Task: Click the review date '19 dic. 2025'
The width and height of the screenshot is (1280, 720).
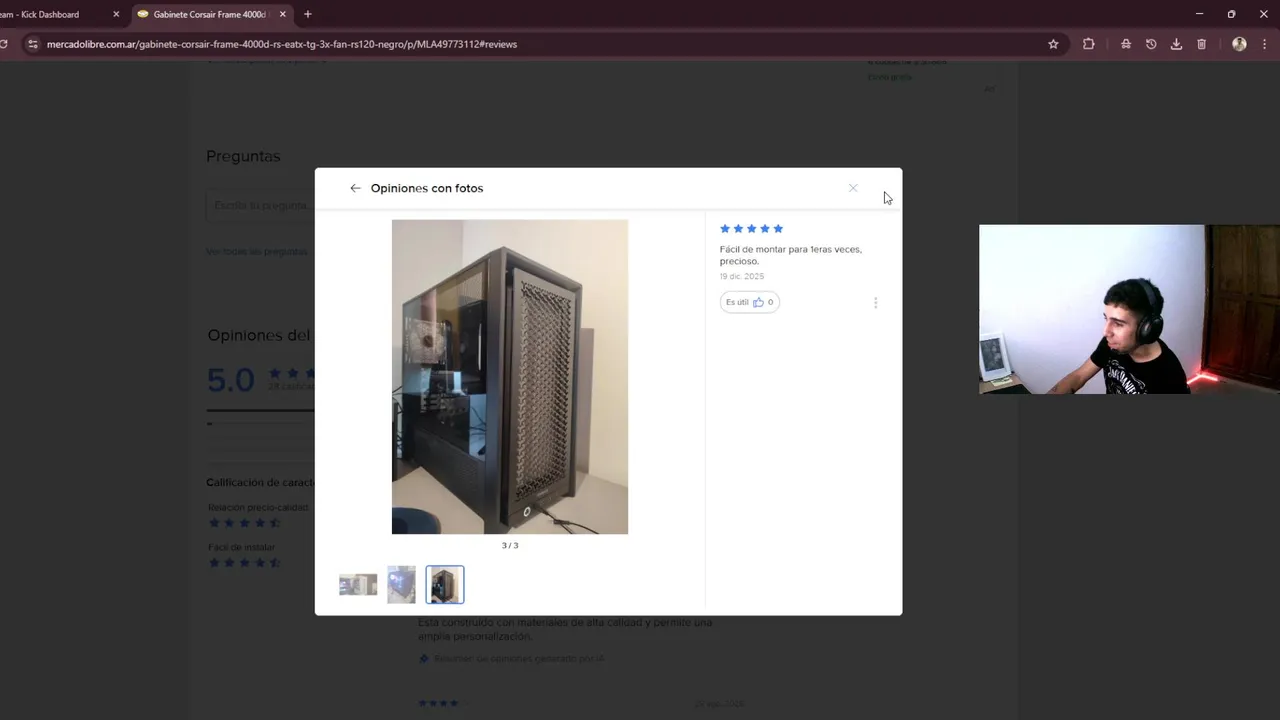Action: coord(742,276)
